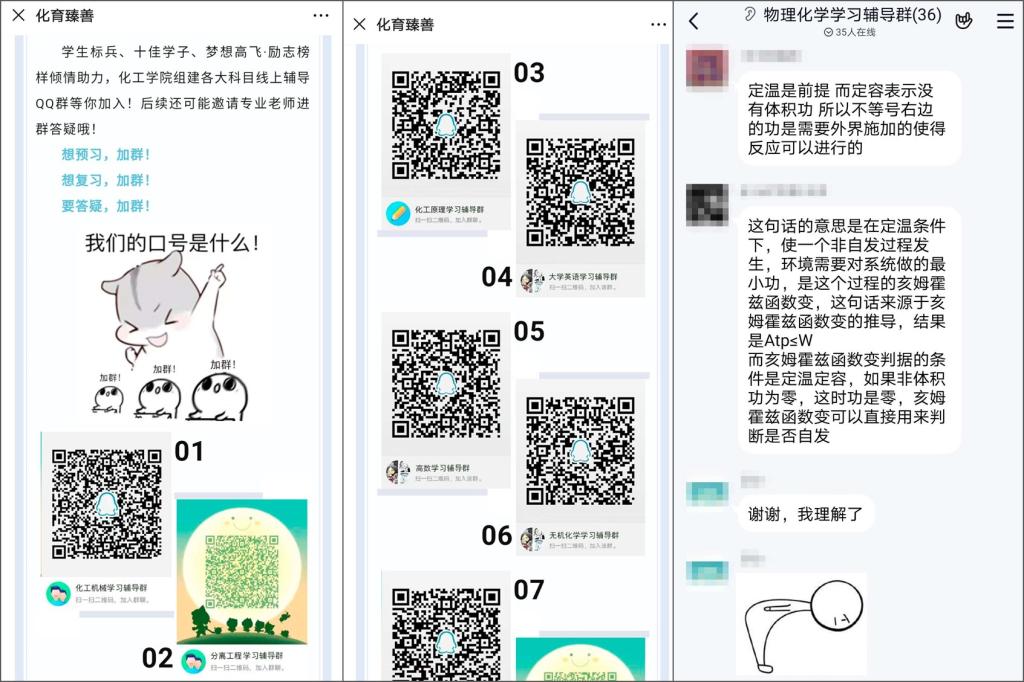1024x682 pixels.
Task: Click the group title 物理化学学习辅导群(36)
Action: pyautogui.click(x=852, y=14)
